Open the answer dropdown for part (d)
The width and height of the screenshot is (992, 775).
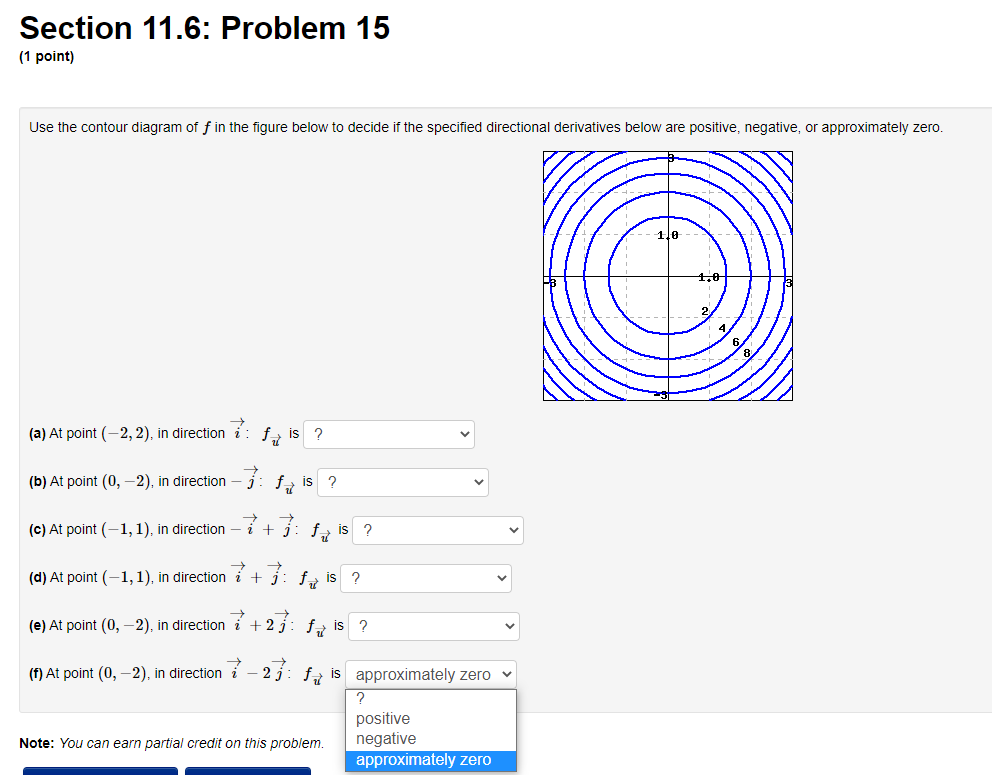coord(425,578)
